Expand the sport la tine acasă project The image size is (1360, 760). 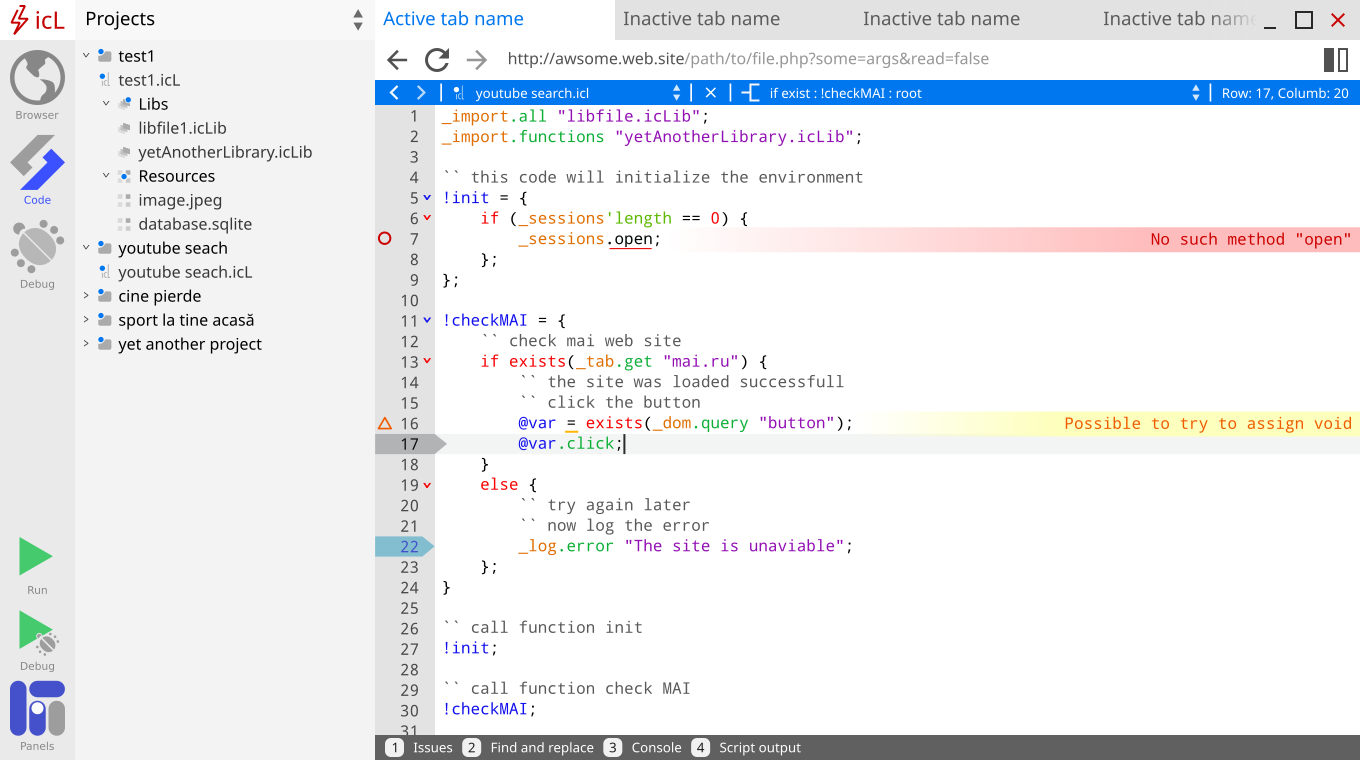[86, 320]
